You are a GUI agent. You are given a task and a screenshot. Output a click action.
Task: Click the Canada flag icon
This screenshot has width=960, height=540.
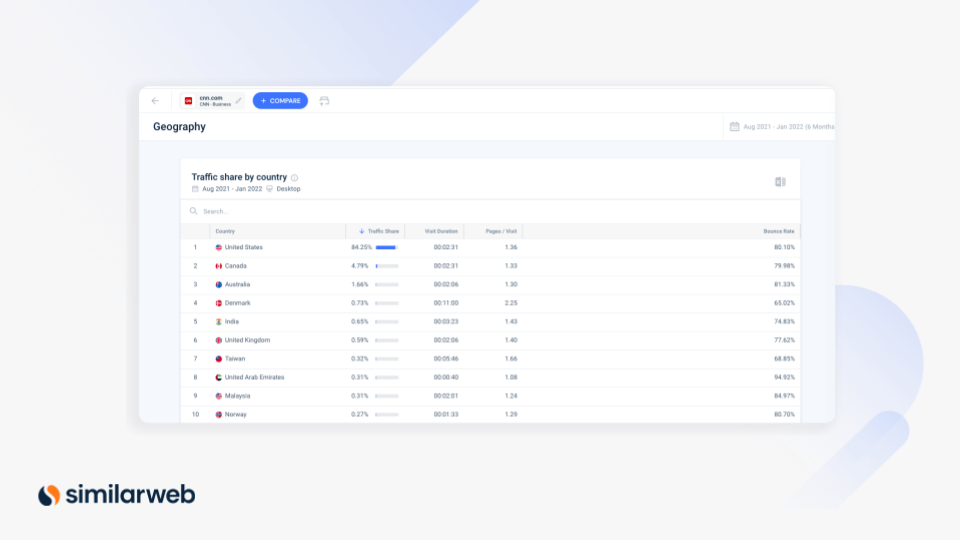219,266
